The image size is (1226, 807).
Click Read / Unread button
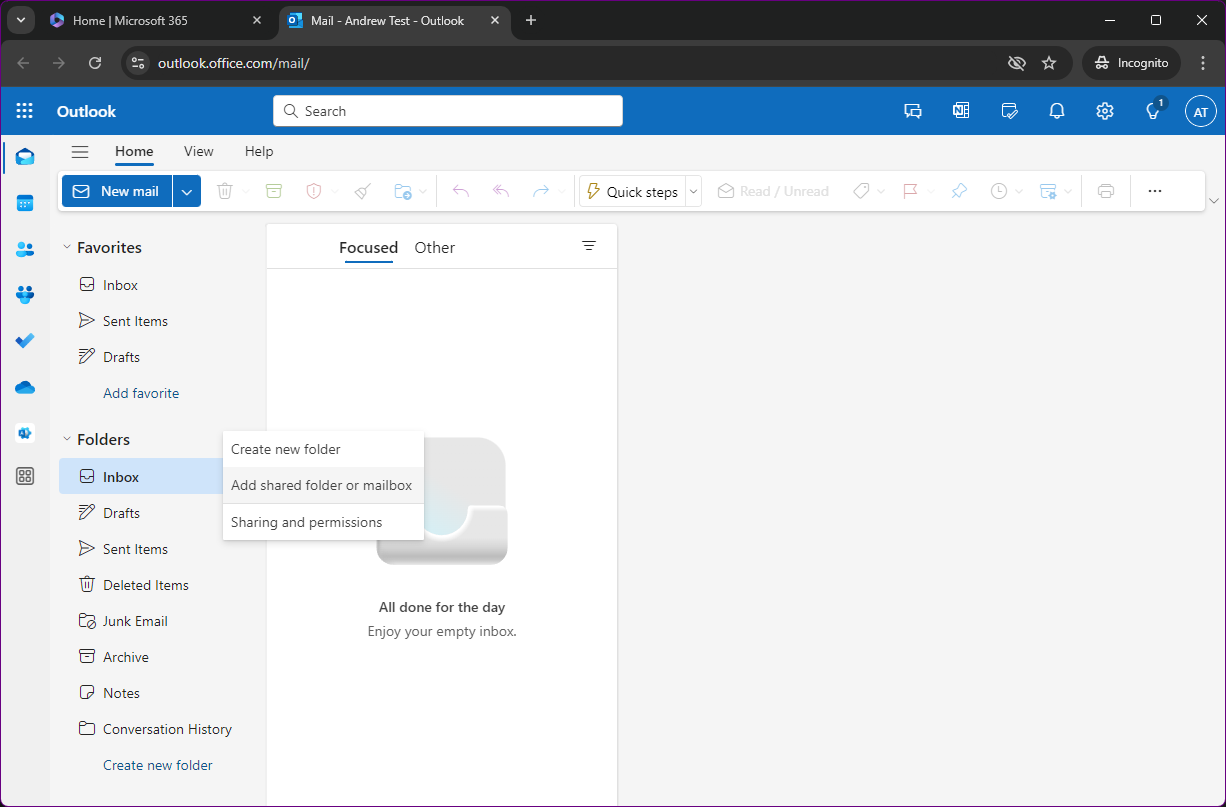click(x=773, y=191)
